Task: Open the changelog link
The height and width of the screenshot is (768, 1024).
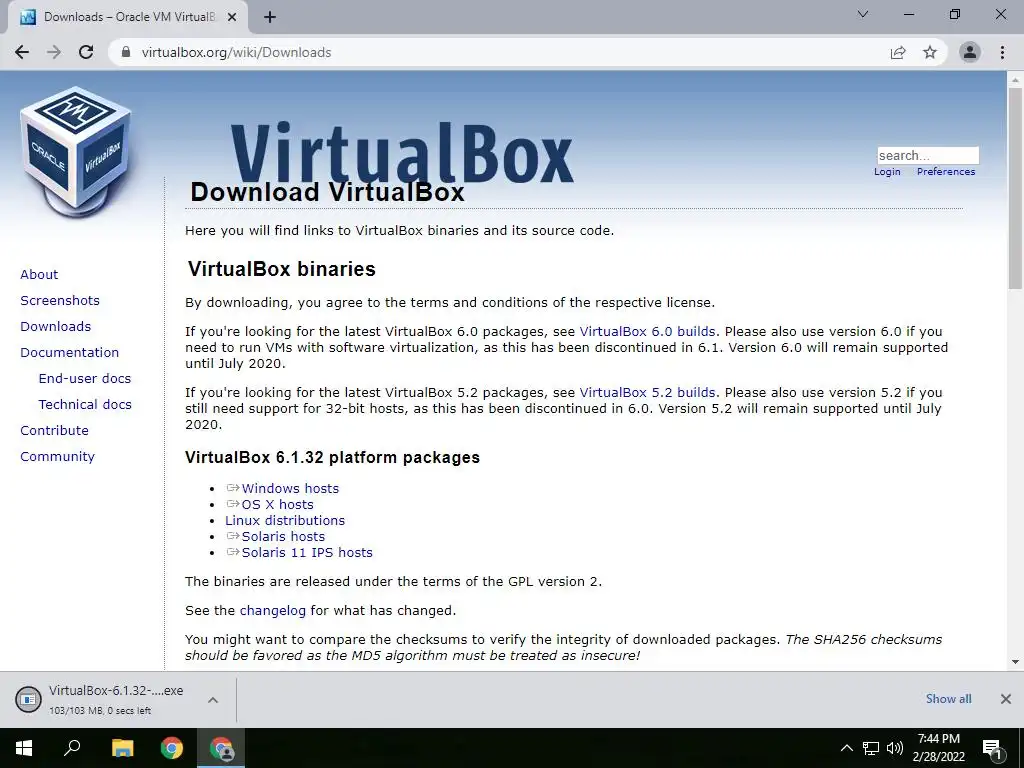Action: 272,611
